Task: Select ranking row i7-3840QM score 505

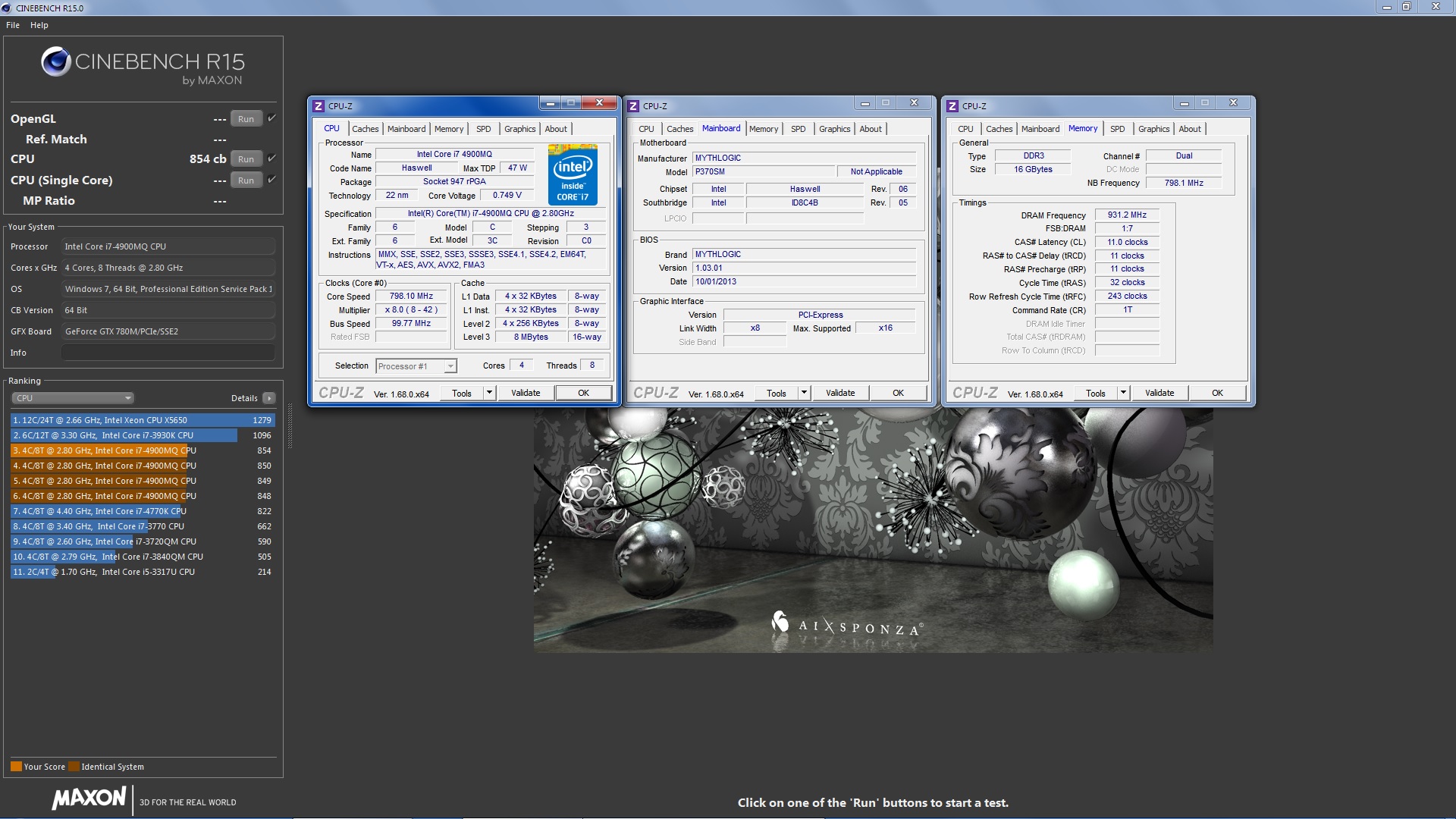Action: coord(143,557)
